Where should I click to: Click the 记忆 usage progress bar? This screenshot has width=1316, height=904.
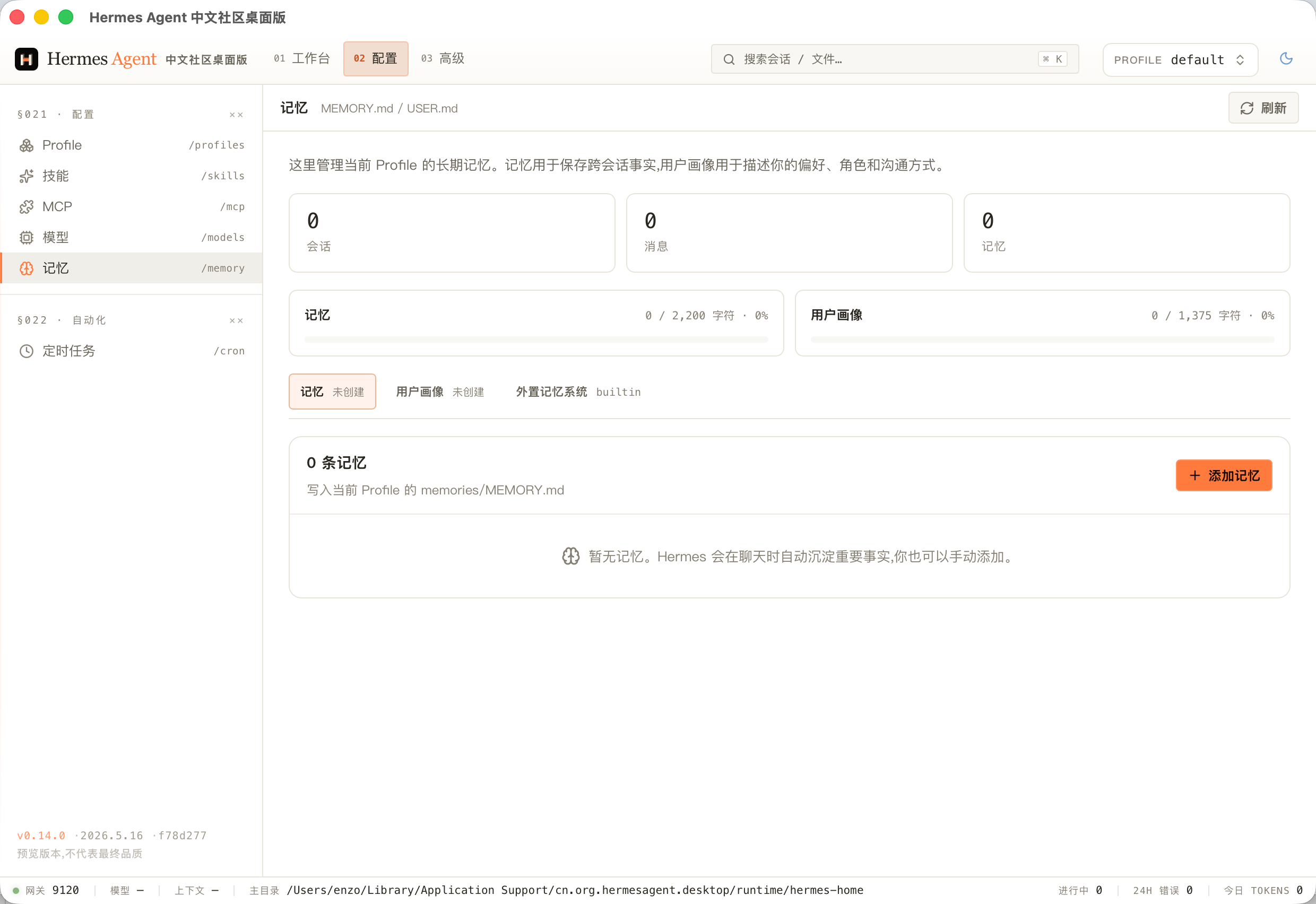click(536, 340)
